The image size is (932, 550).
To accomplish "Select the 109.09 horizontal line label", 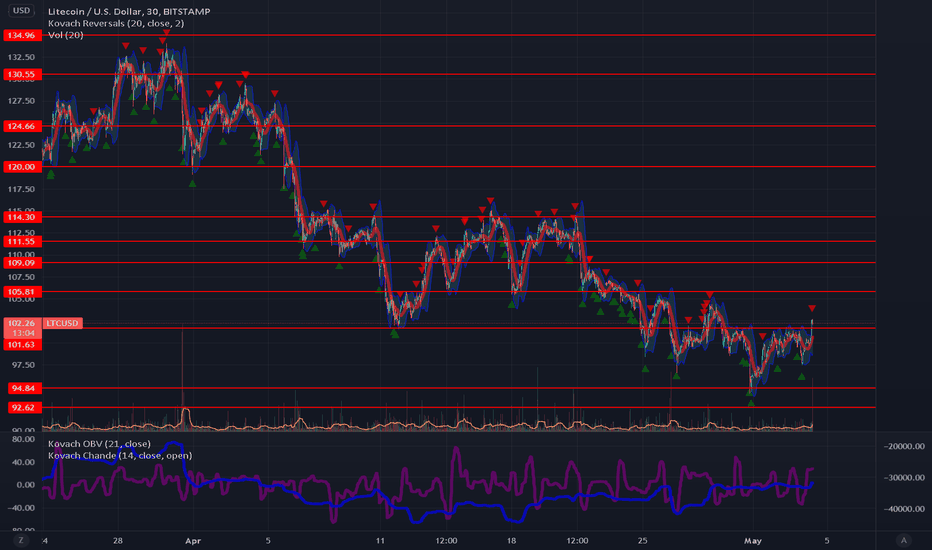I will coord(23,262).
